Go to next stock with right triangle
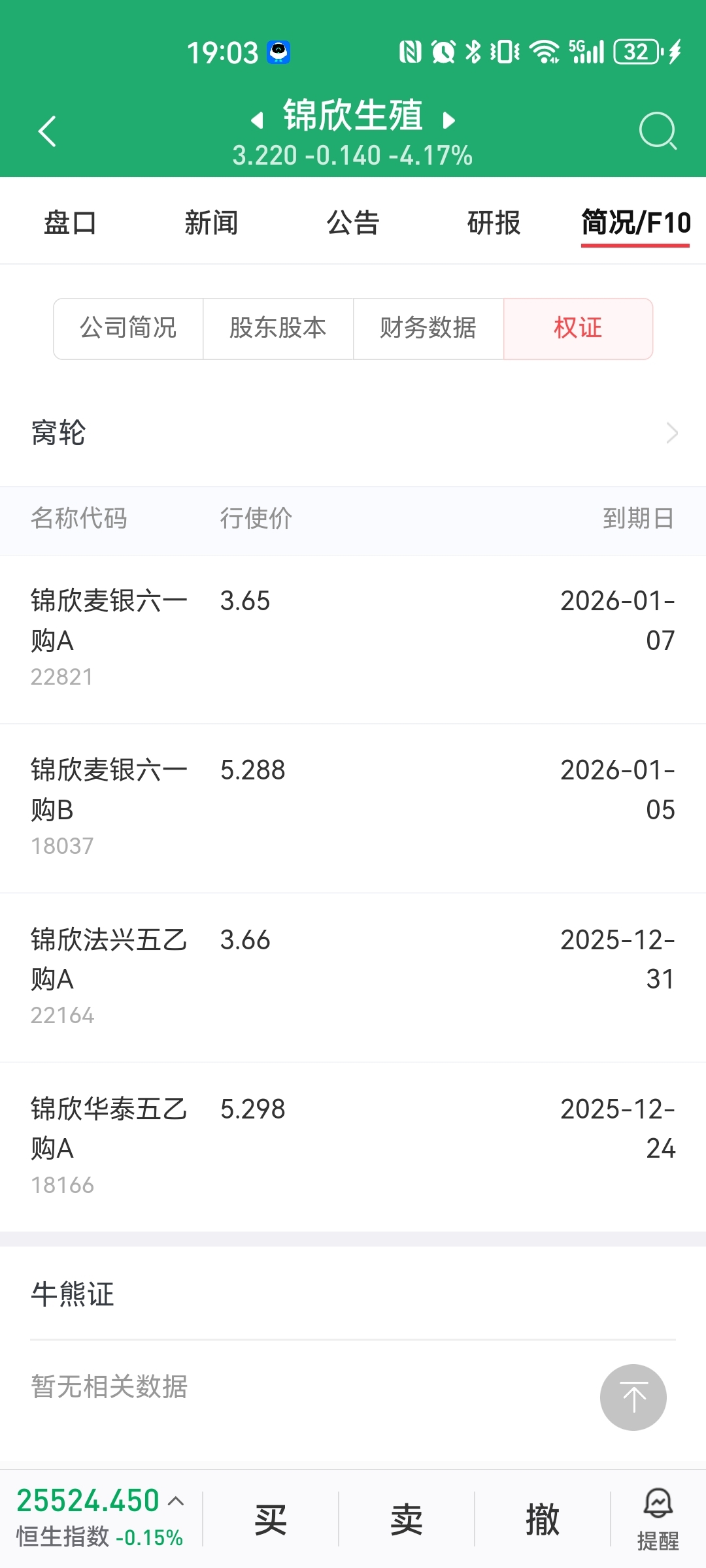Screen dimensions: 706x1568 pos(448,120)
